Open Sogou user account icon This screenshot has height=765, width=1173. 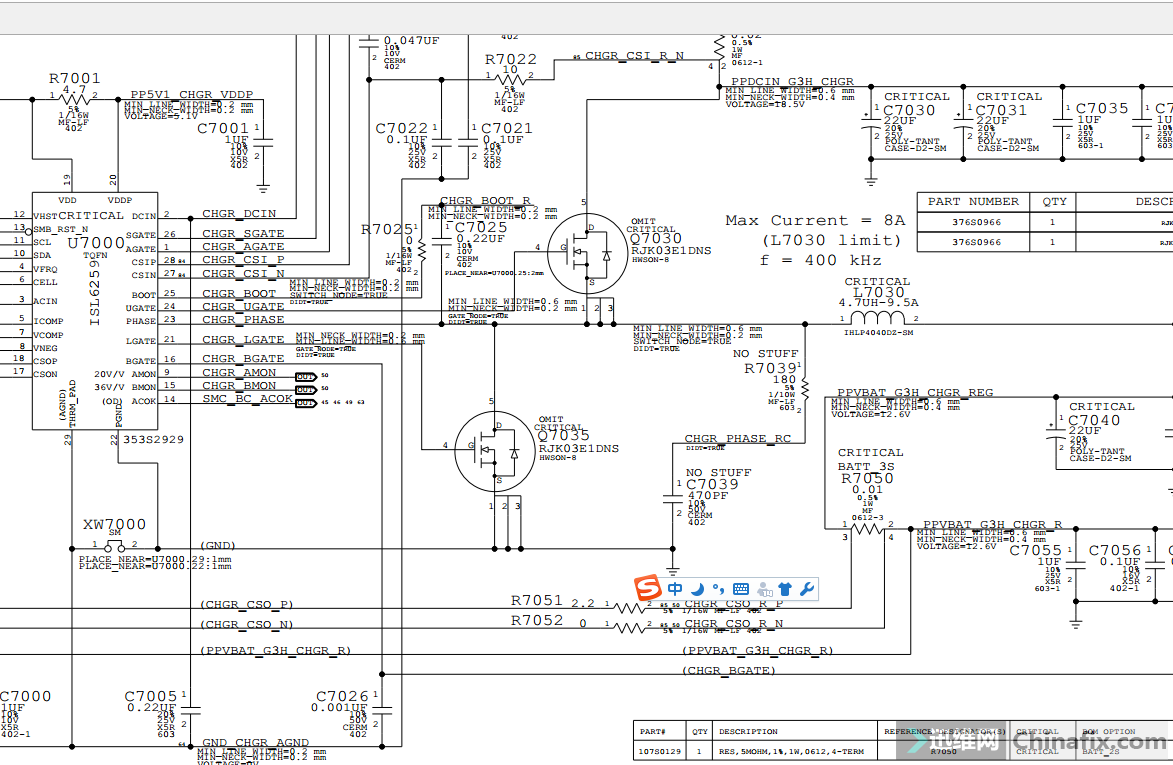[x=764, y=589]
